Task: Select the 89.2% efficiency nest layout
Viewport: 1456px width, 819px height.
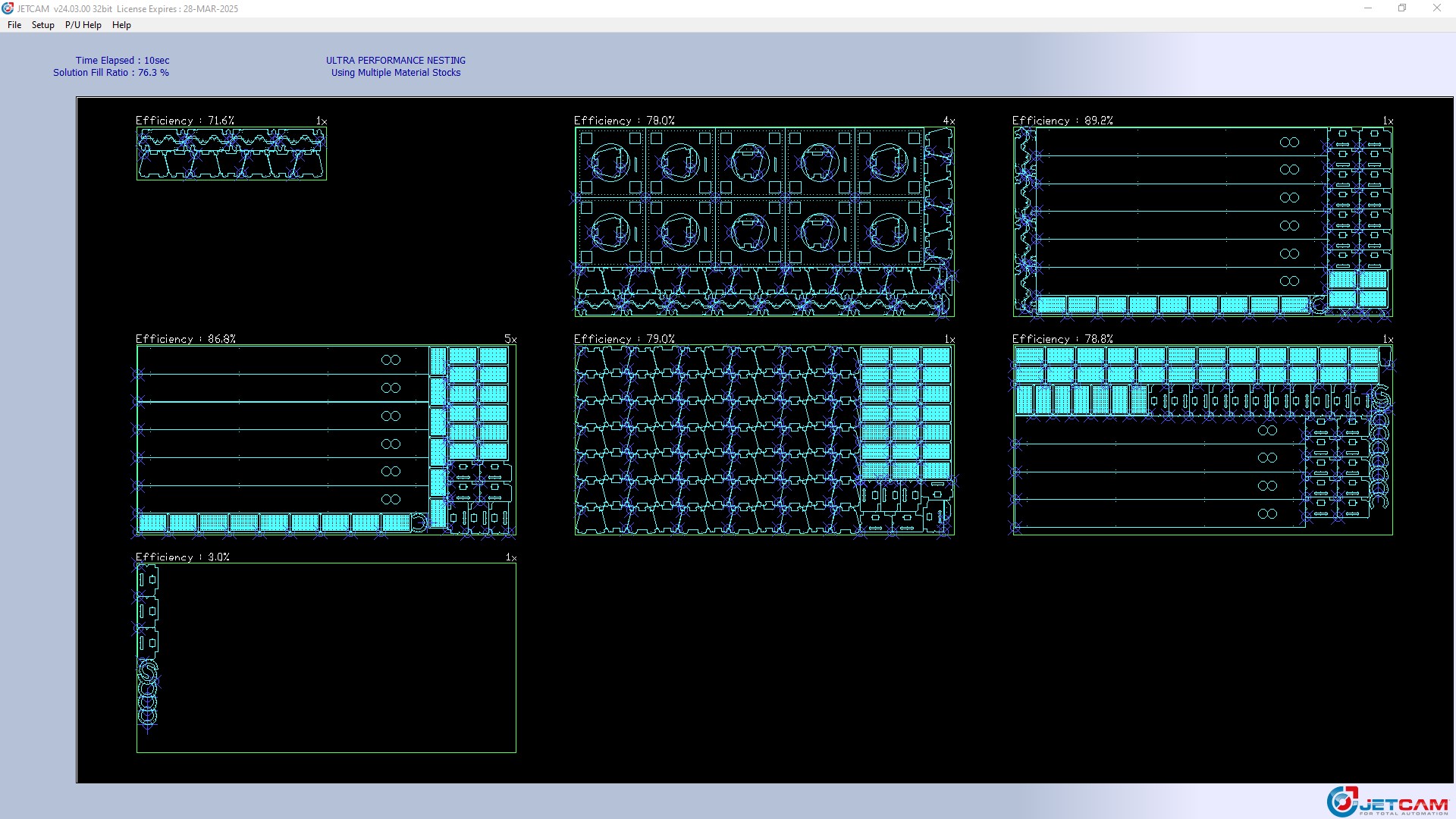Action: pyautogui.click(x=1203, y=221)
